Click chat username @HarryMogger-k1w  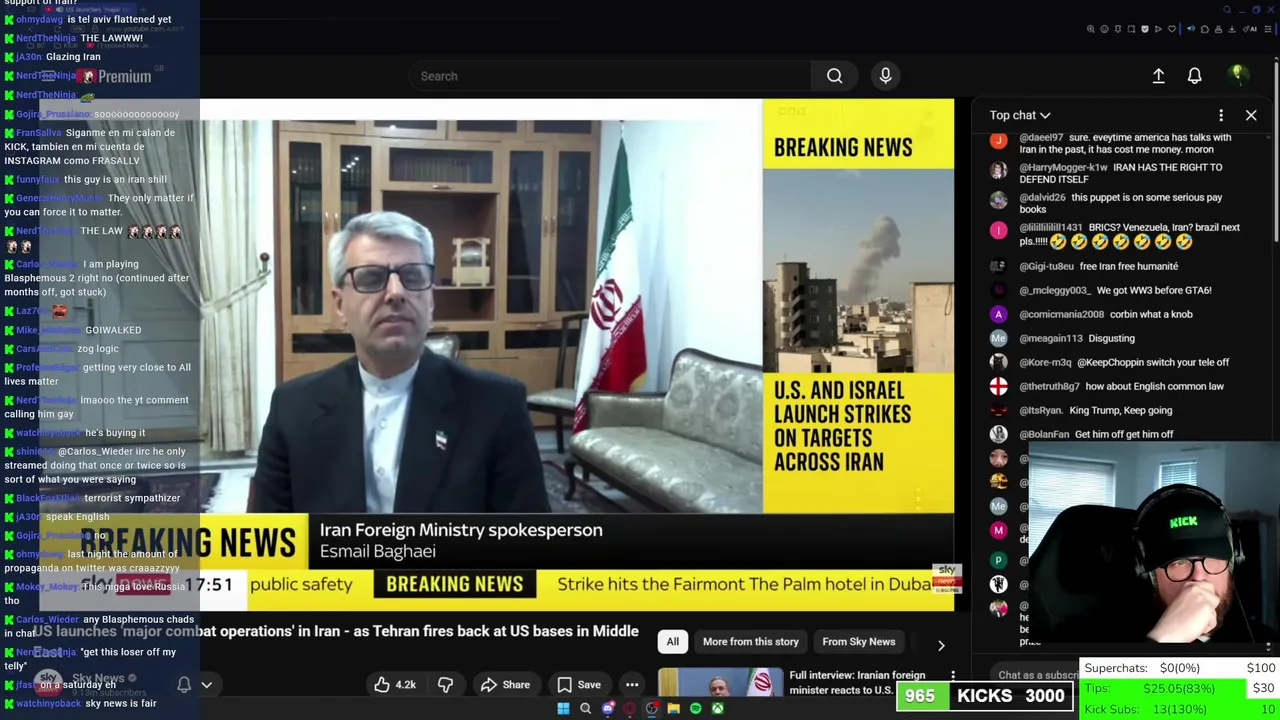coord(1063,168)
